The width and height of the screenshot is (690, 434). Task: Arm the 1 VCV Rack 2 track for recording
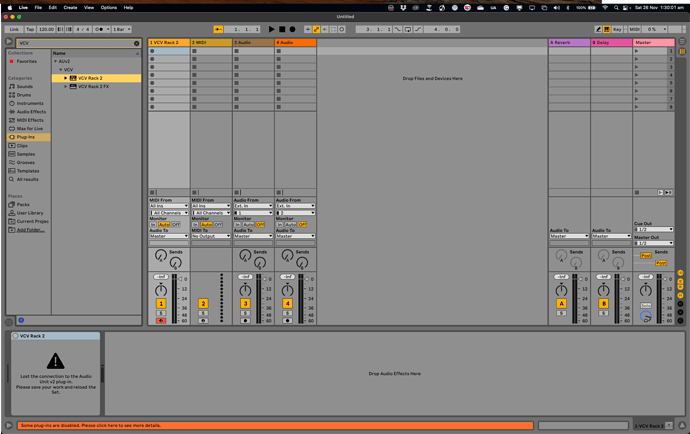point(161,320)
